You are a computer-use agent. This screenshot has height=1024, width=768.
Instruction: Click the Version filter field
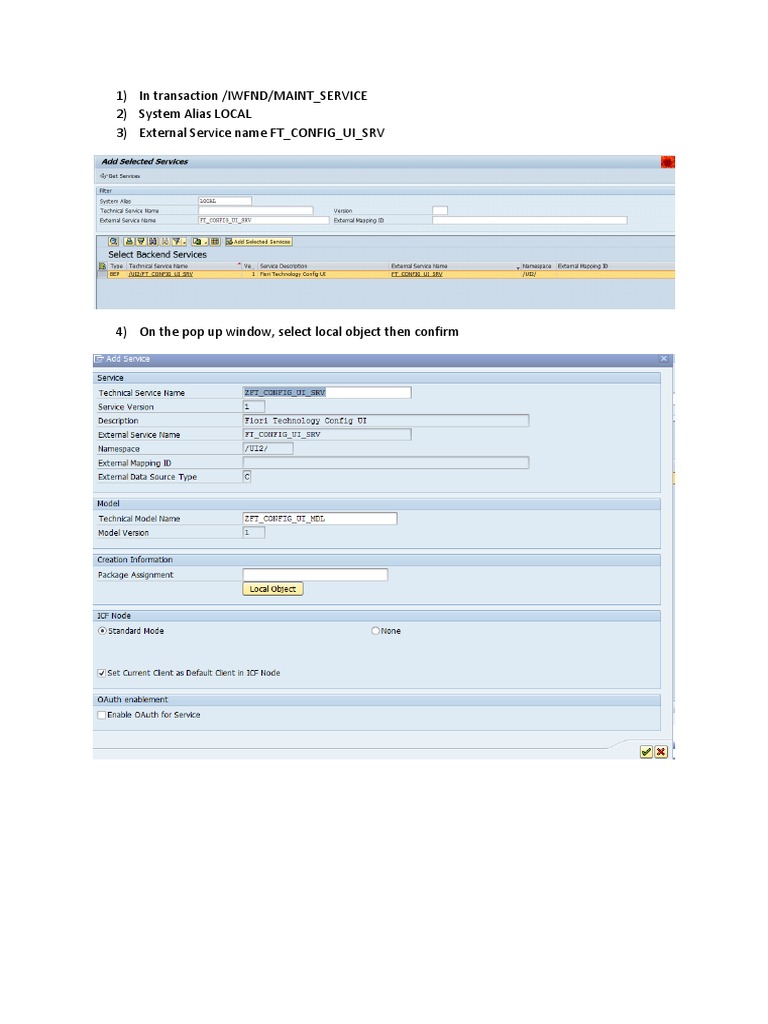tap(440, 210)
